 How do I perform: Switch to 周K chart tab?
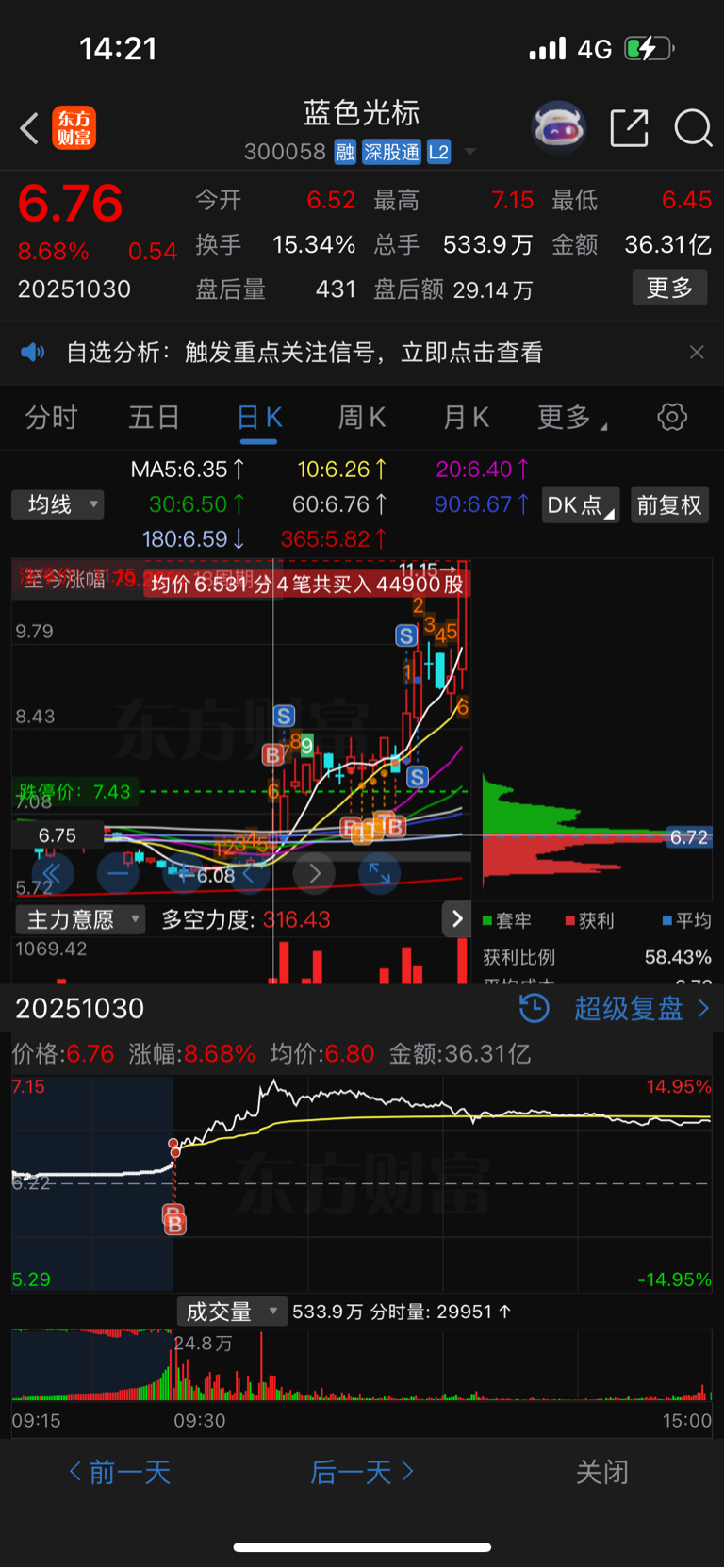[x=362, y=417]
